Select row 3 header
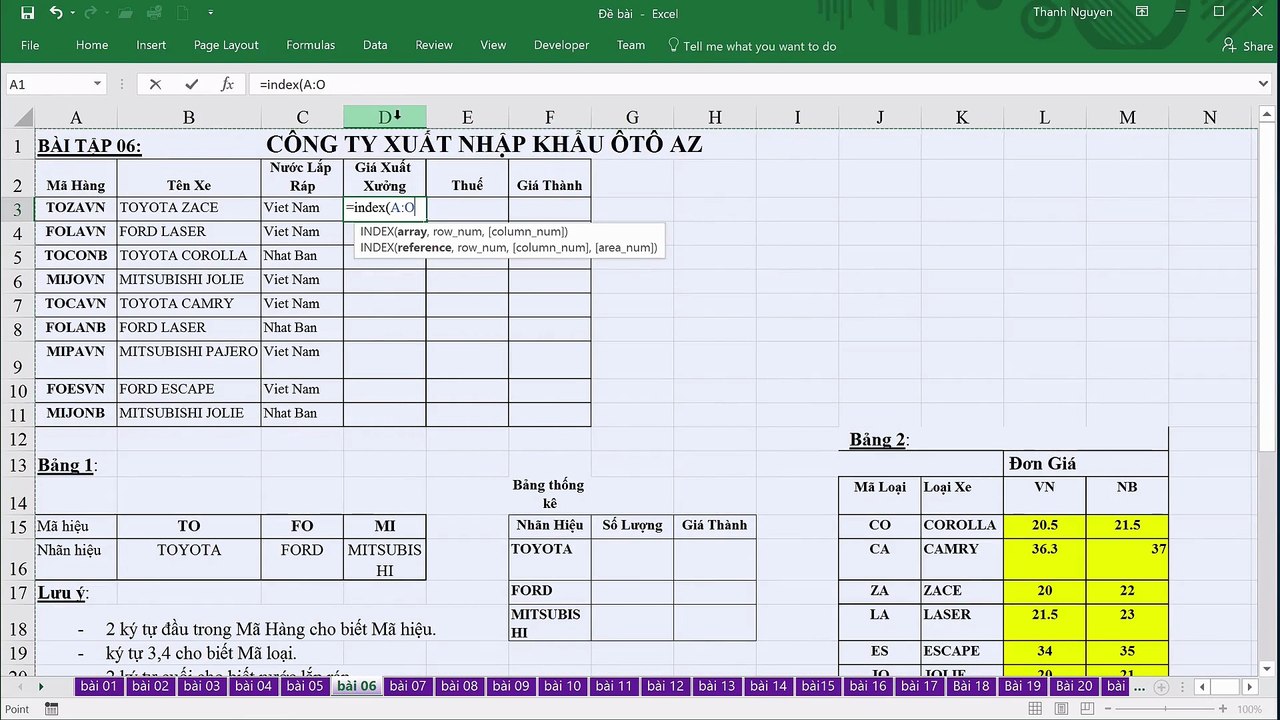 [x=18, y=208]
